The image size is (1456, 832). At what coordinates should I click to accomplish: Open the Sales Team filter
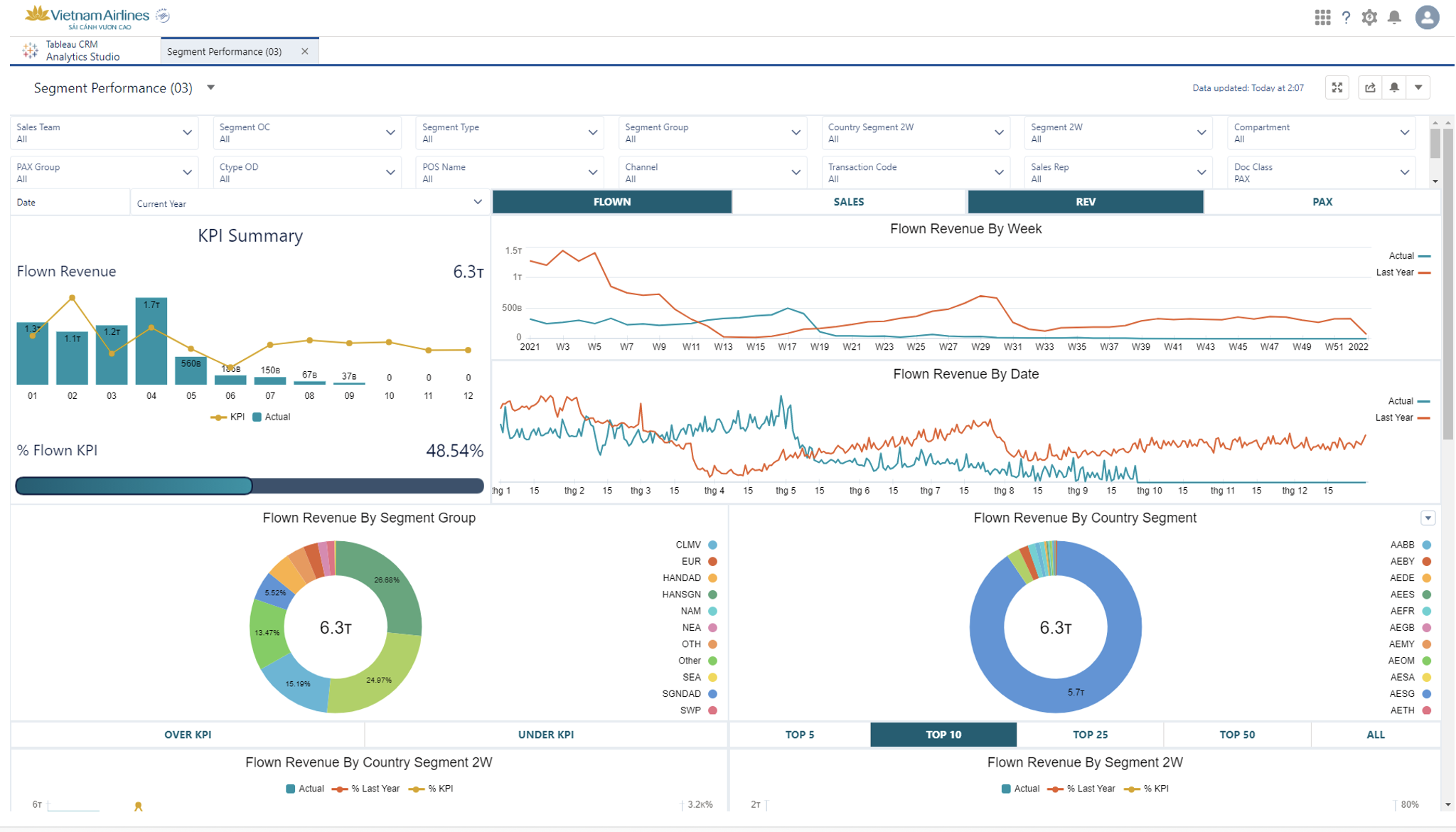tap(105, 133)
